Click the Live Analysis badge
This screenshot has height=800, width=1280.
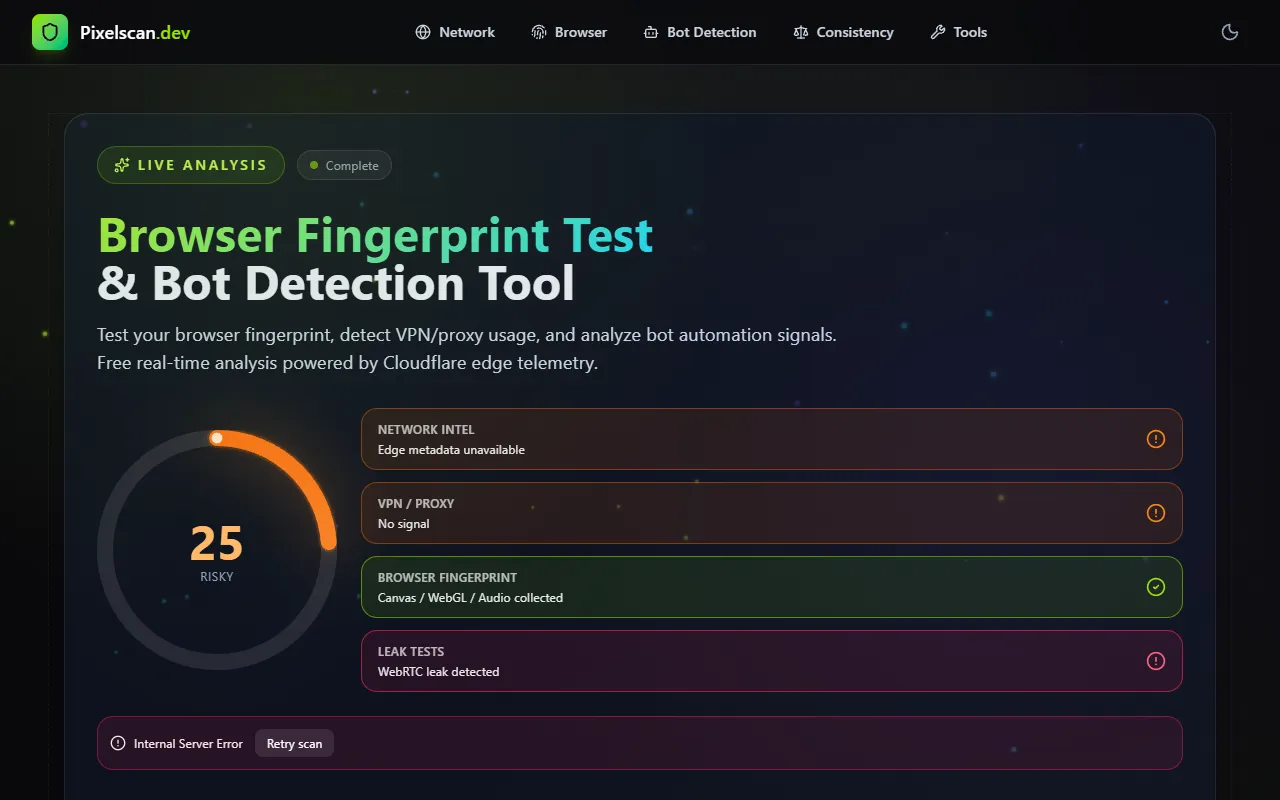tap(191, 165)
